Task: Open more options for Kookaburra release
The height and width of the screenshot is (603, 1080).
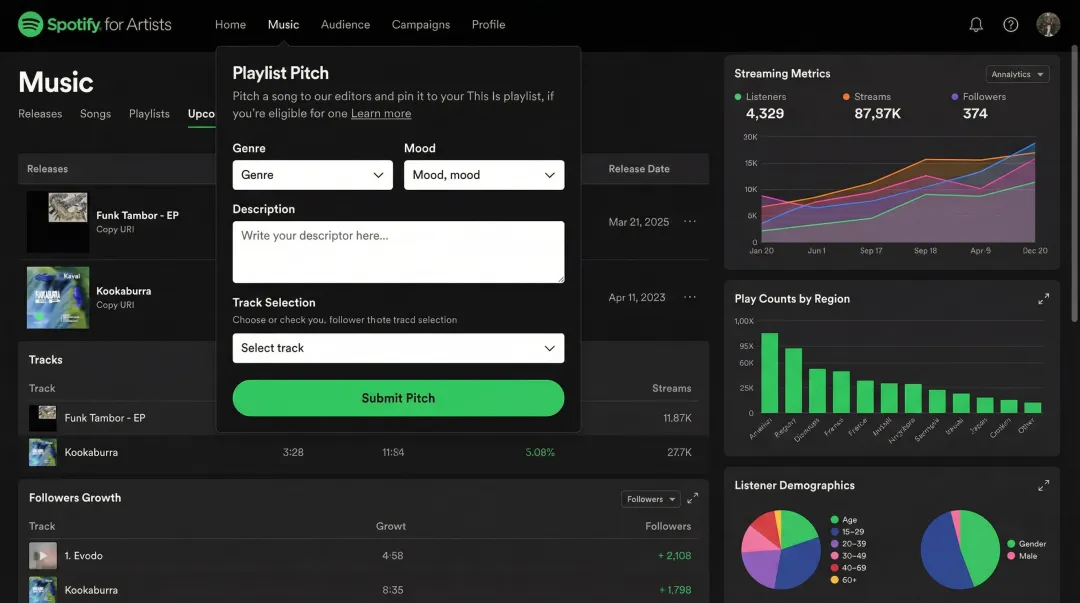Action: pyautogui.click(x=690, y=297)
